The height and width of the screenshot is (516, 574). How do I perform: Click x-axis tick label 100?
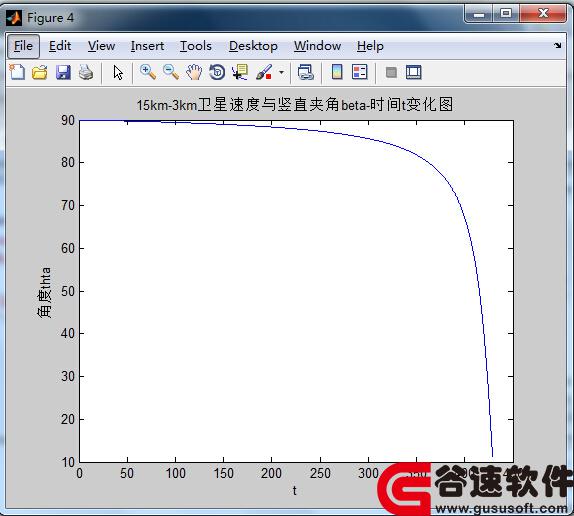175,474
